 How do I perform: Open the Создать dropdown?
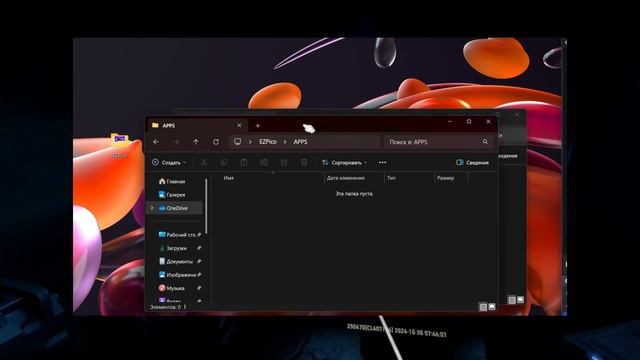169,162
